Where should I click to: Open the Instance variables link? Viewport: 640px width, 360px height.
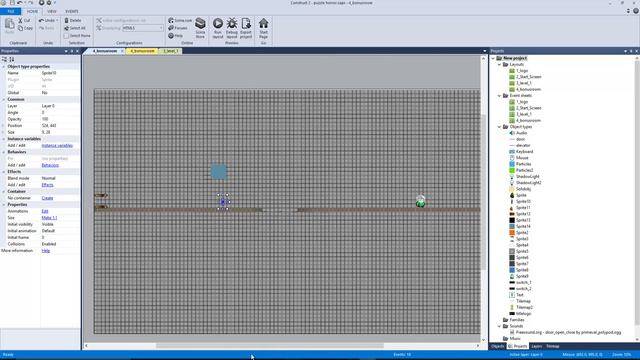tap(57, 145)
